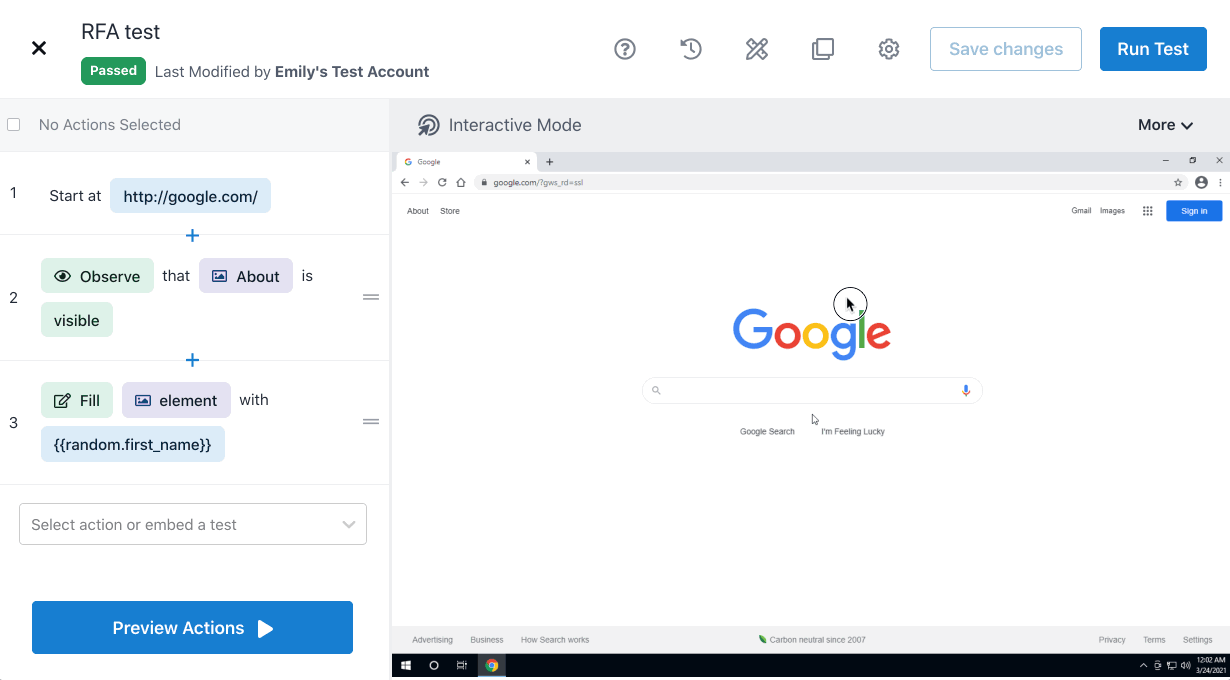Image resolution: width=1230 pixels, height=680 pixels.
Task: Open the tools cross-wrench-pencil icon
Action: tap(757, 49)
